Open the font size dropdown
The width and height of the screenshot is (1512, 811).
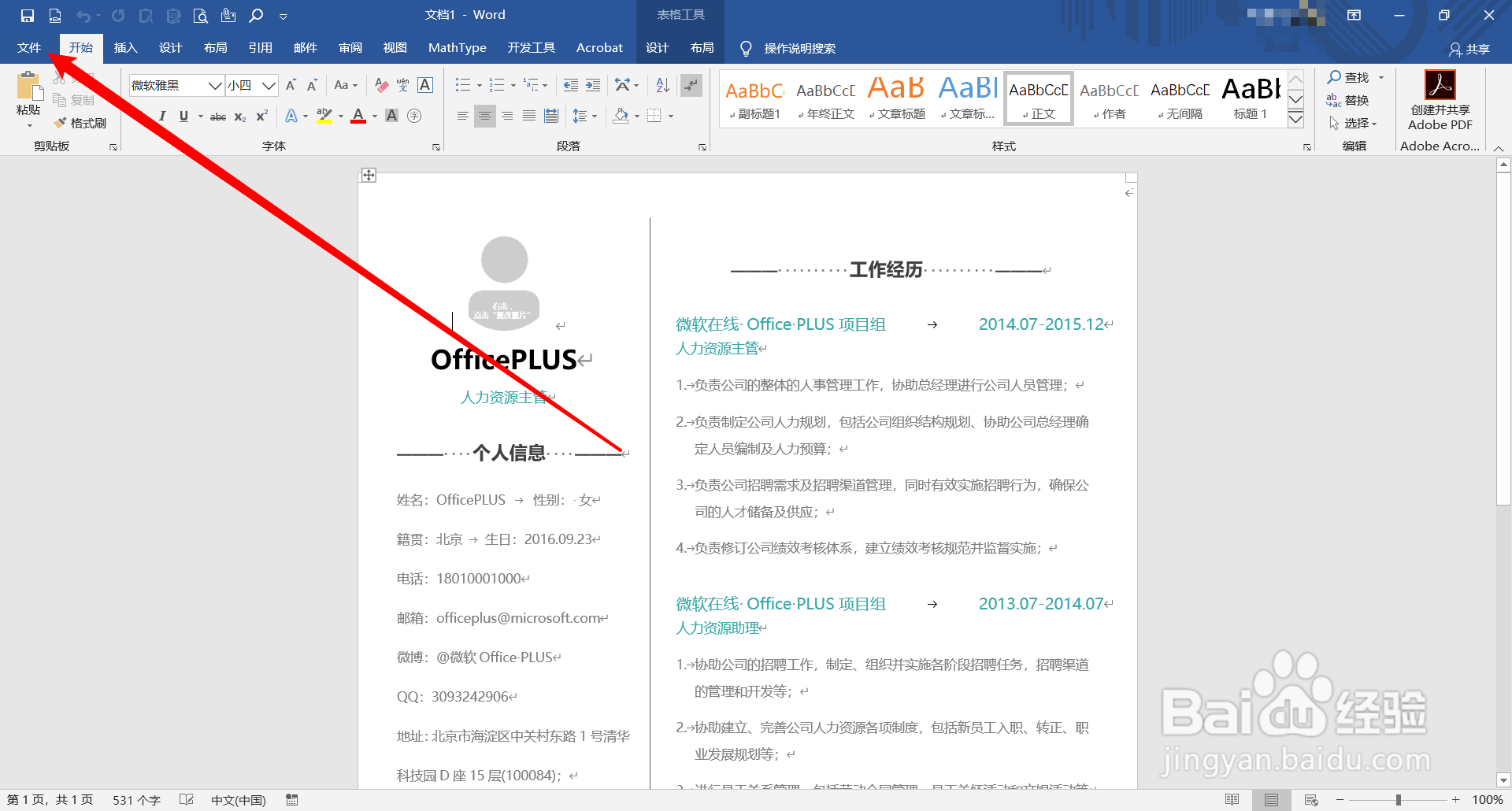click(x=269, y=85)
